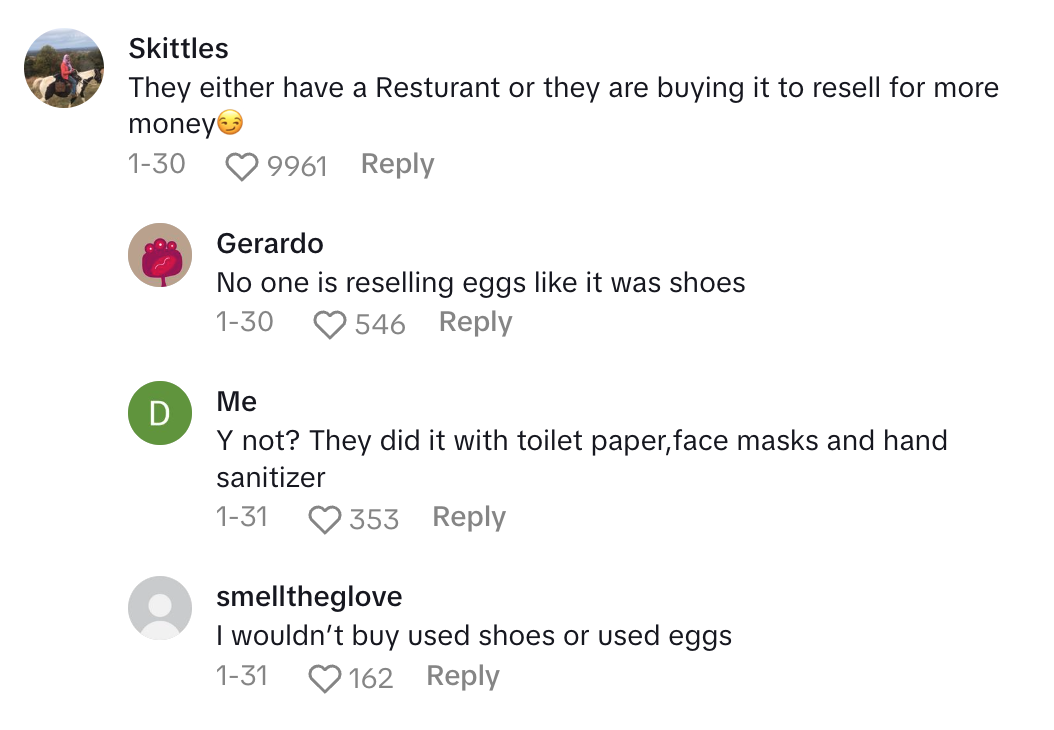Viewport: 1054px width, 730px height.
Task: Heart smelltheglove's used eggs comment
Action: click(324, 678)
